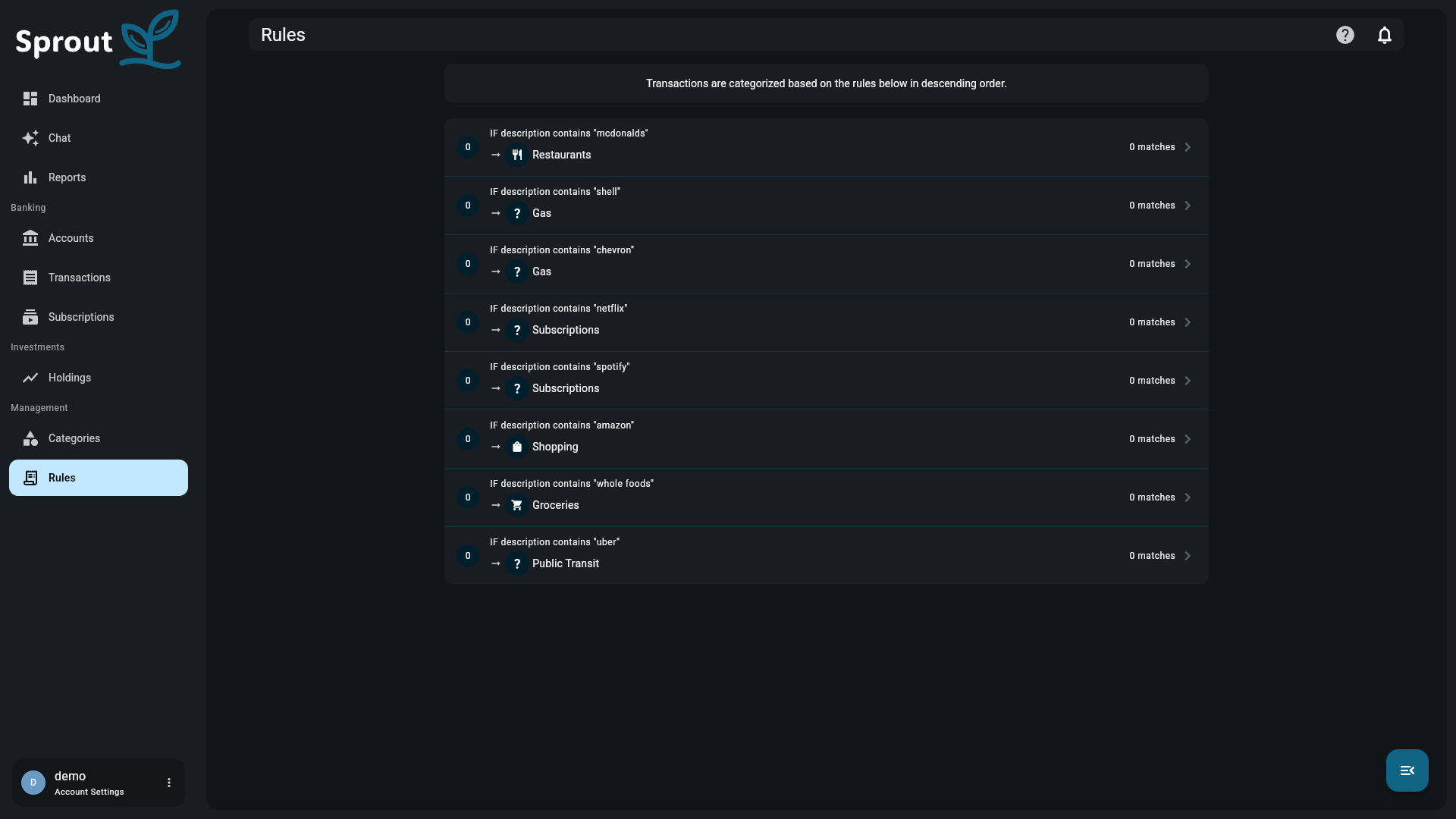1456x819 pixels.
Task: Expand the shell rule chevron
Action: pyautogui.click(x=1188, y=206)
